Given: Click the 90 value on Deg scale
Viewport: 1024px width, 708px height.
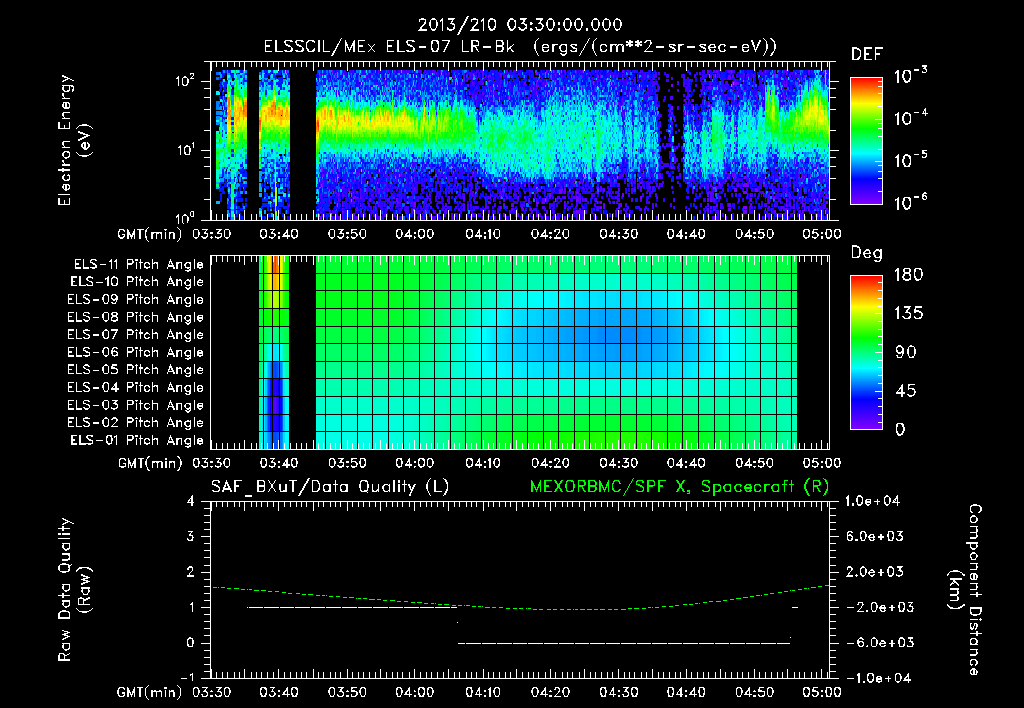Looking at the screenshot, I should 906,352.
